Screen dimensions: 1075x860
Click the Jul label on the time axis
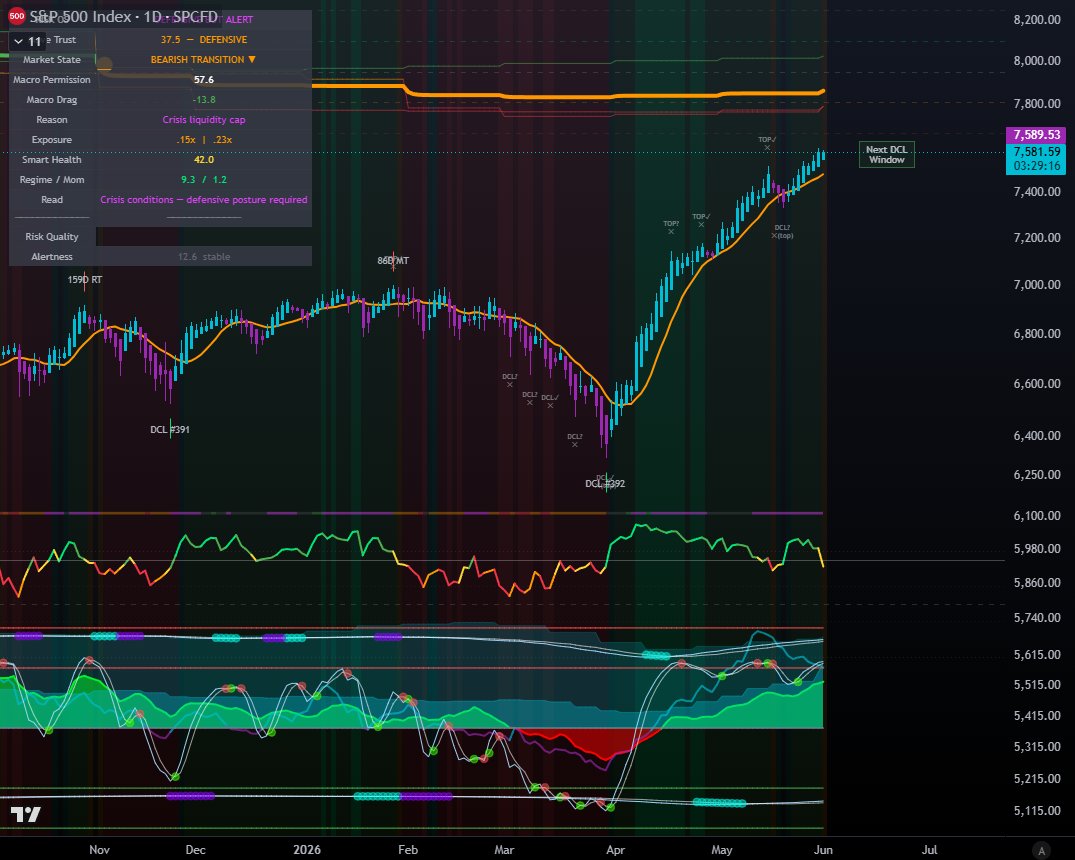929,850
